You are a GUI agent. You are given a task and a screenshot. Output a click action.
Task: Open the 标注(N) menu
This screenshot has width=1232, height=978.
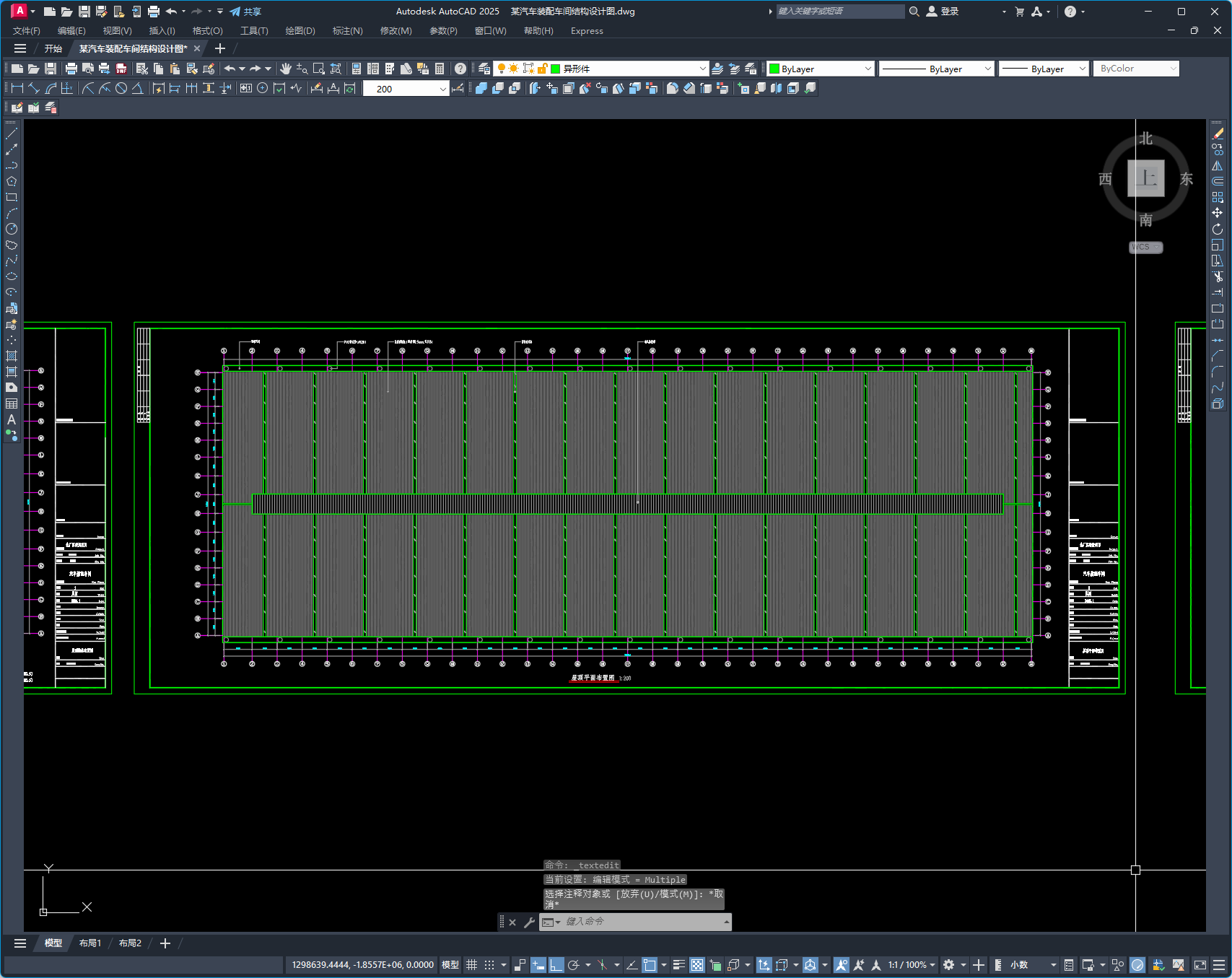(x=347, y=31)
